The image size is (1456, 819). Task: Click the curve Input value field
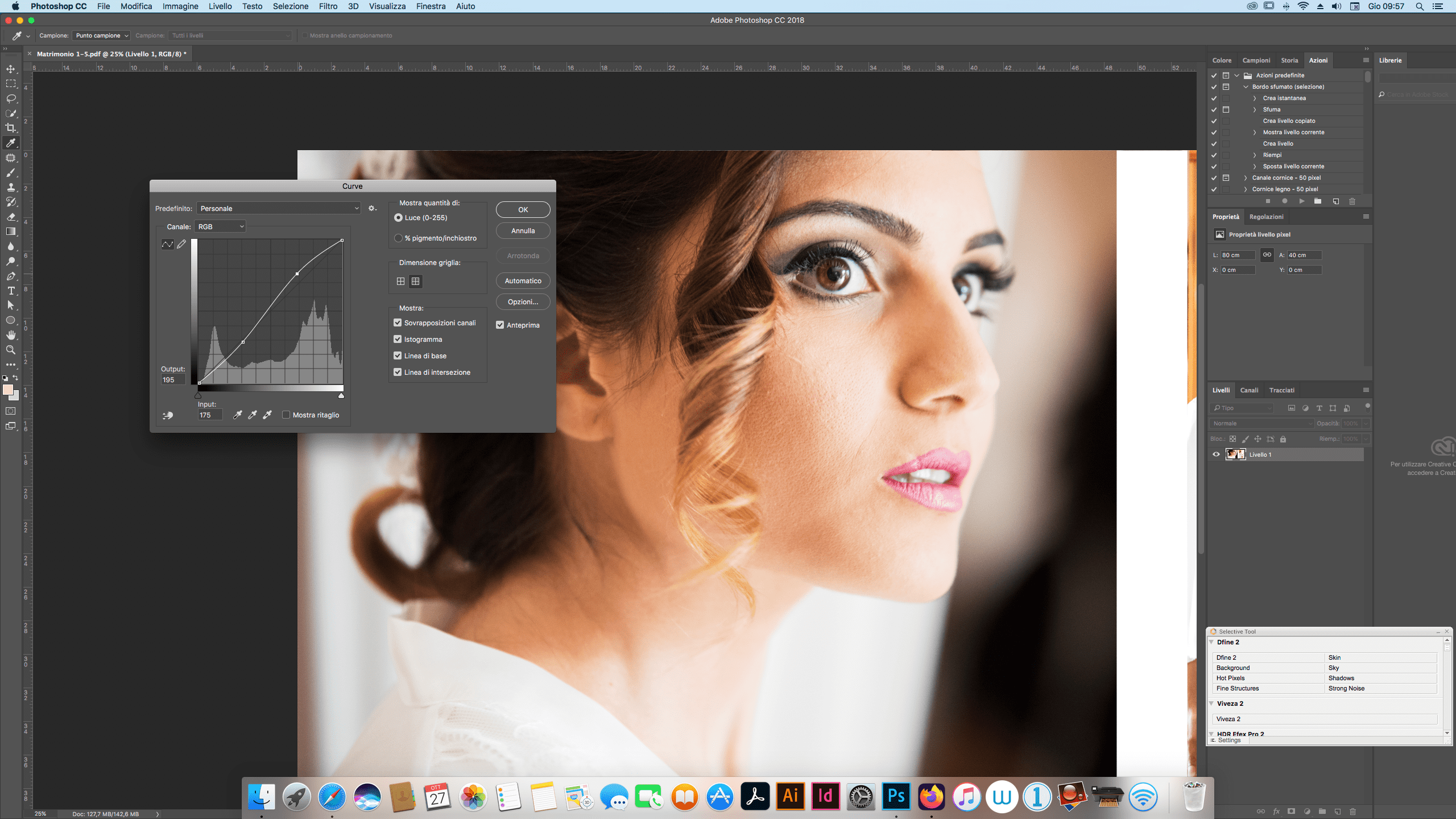coord(210,415)
